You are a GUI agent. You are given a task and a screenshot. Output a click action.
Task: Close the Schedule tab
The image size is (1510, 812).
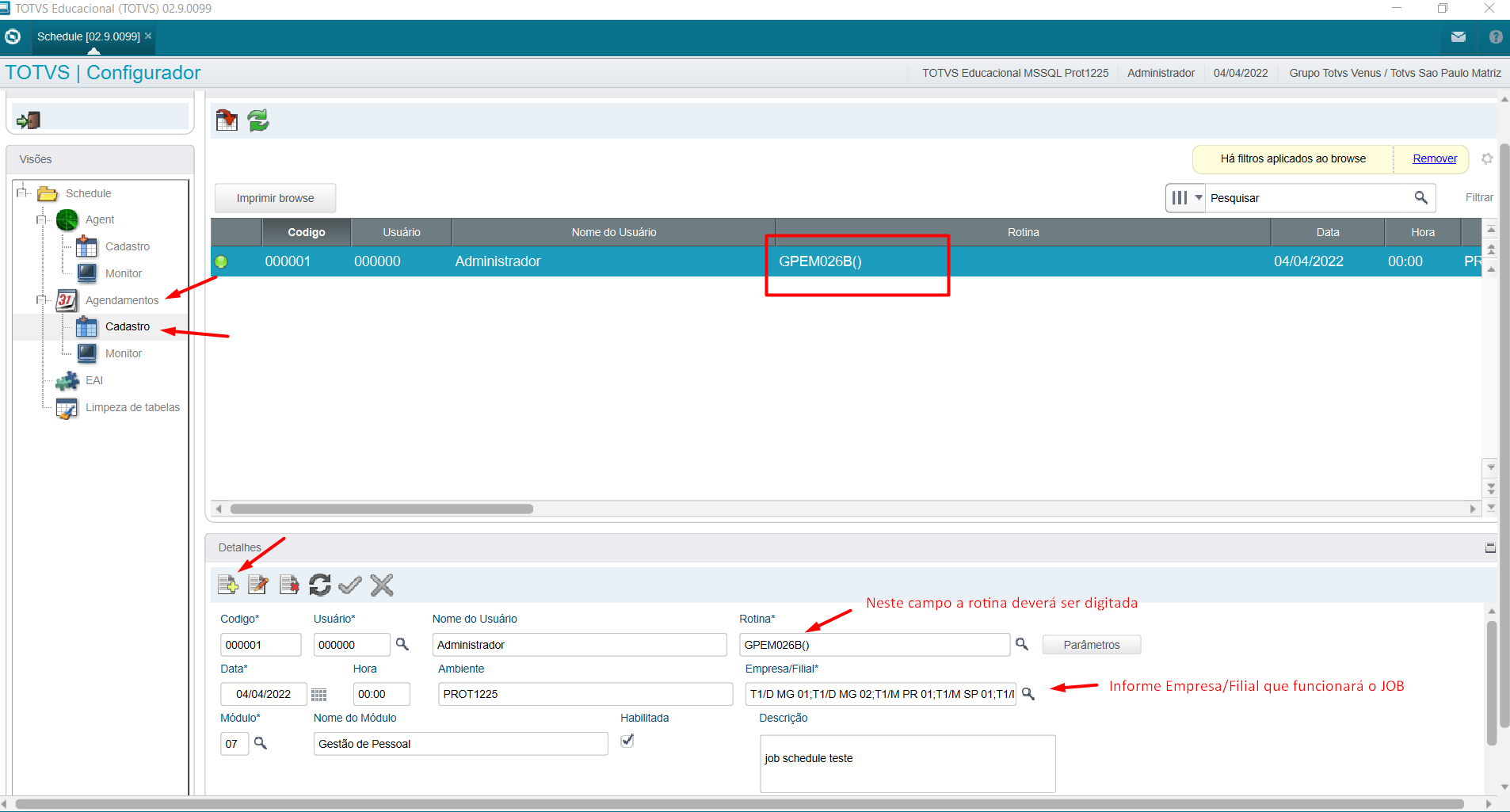(148, 36)
